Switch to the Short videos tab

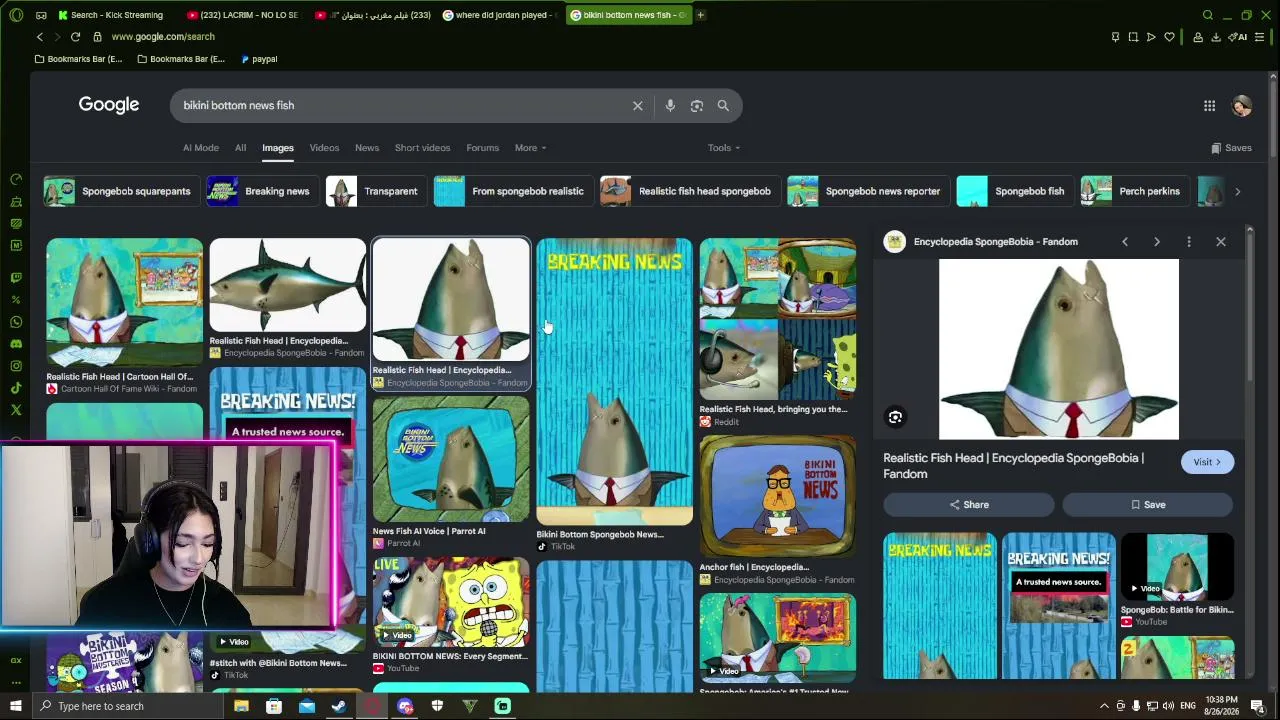pos(422,148)
